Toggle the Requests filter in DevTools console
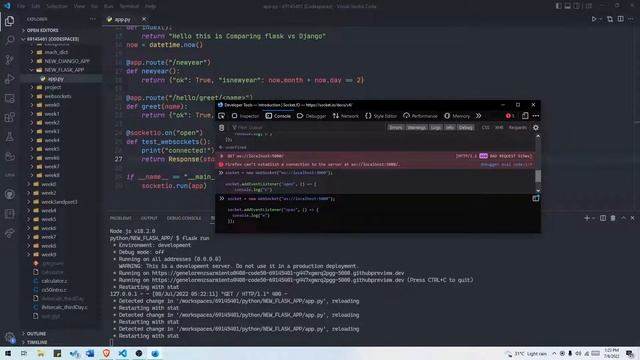Image resolution: width=640 pixels, height=360 pixels. point(517,128)
